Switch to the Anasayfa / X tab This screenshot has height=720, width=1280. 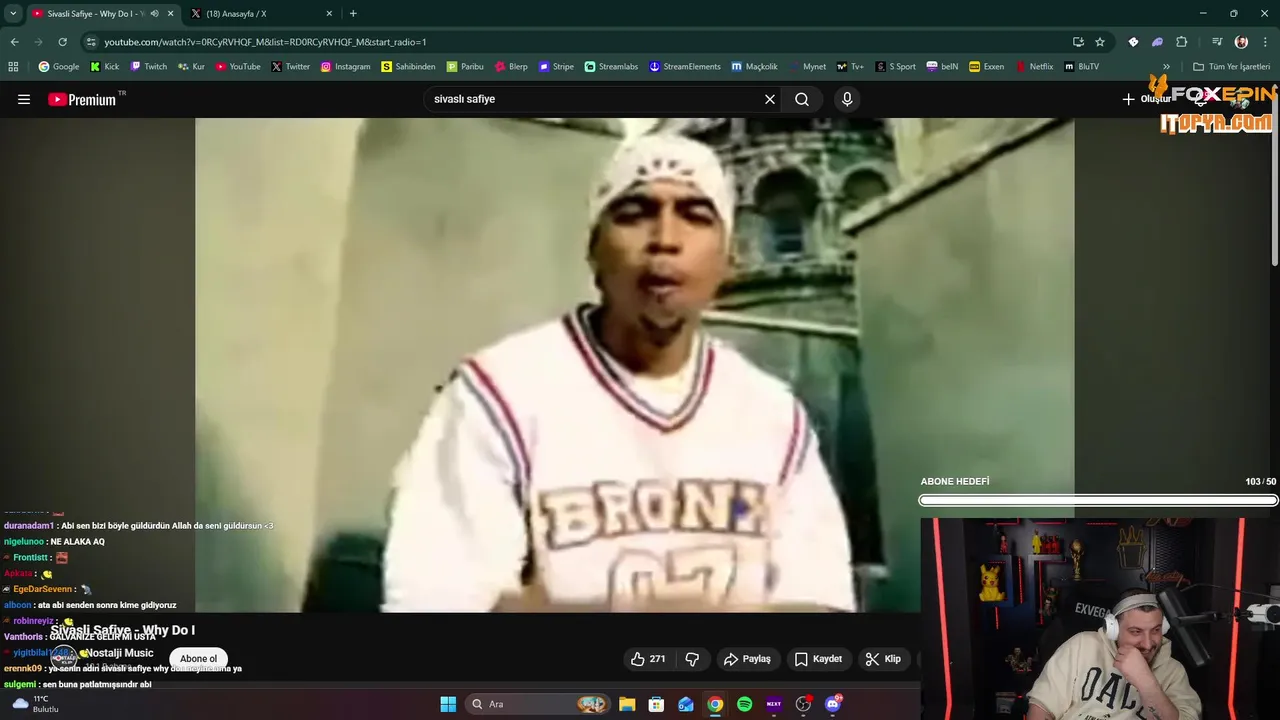pos(262,14)
